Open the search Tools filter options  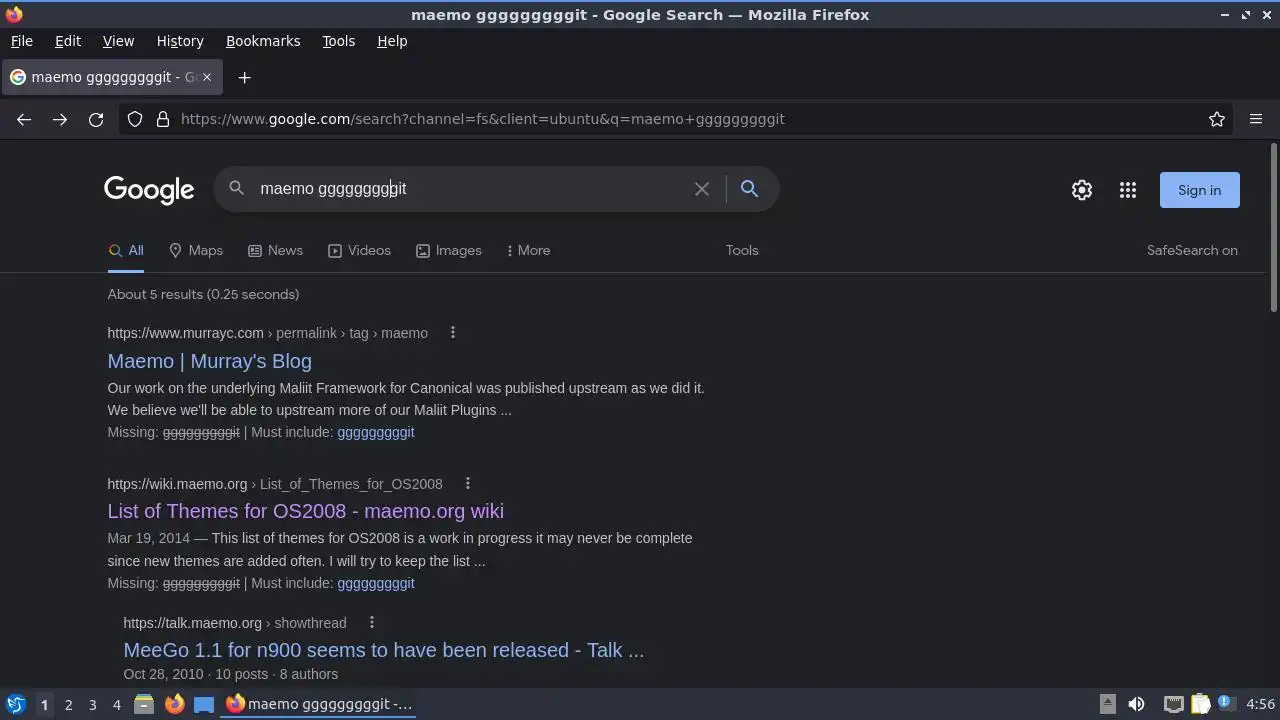pyautogui.click(x=742, y=250)
